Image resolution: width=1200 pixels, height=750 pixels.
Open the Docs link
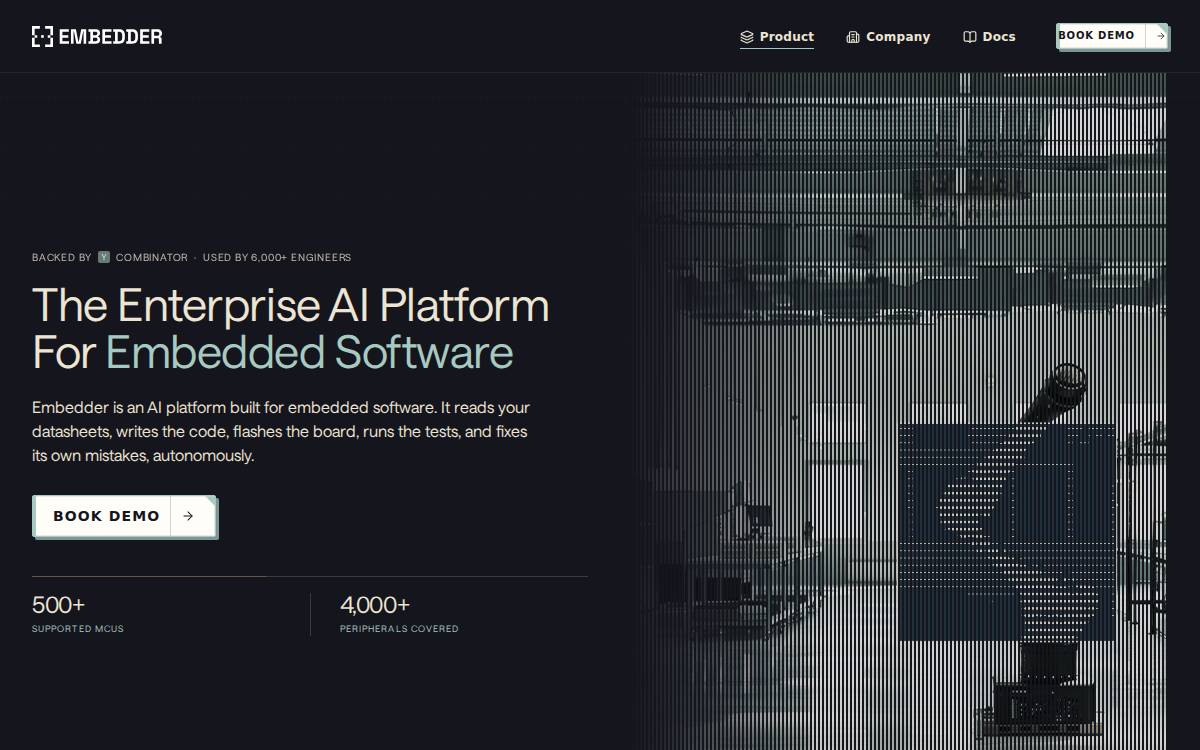(x=989, y=37)
